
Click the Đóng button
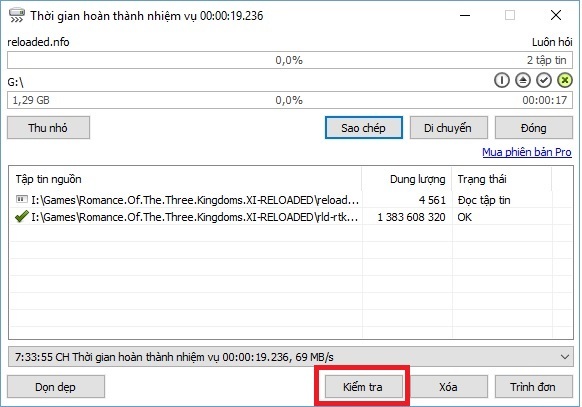click(x=534, y=128)
